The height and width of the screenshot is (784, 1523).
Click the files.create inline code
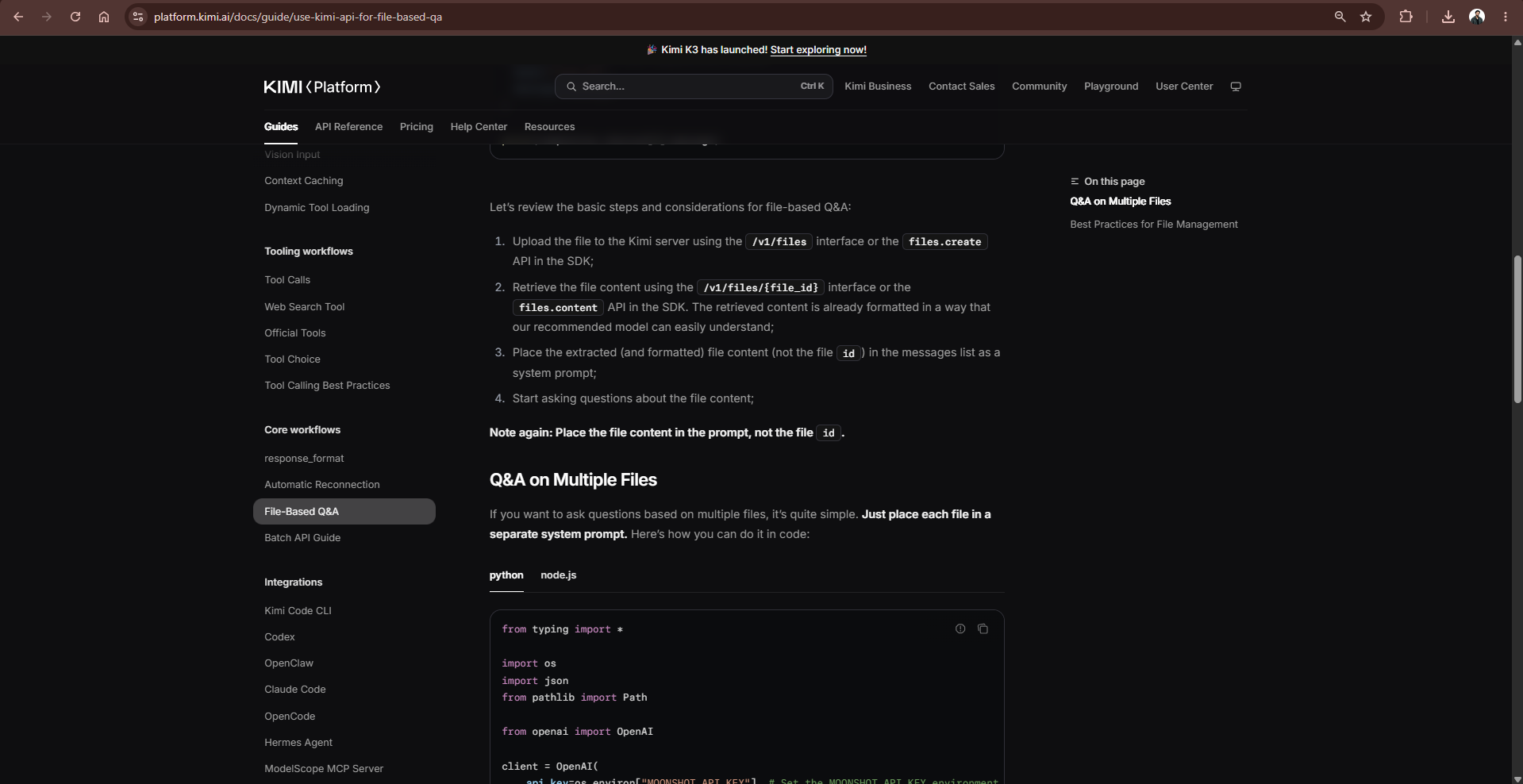[x=944, y=242]
